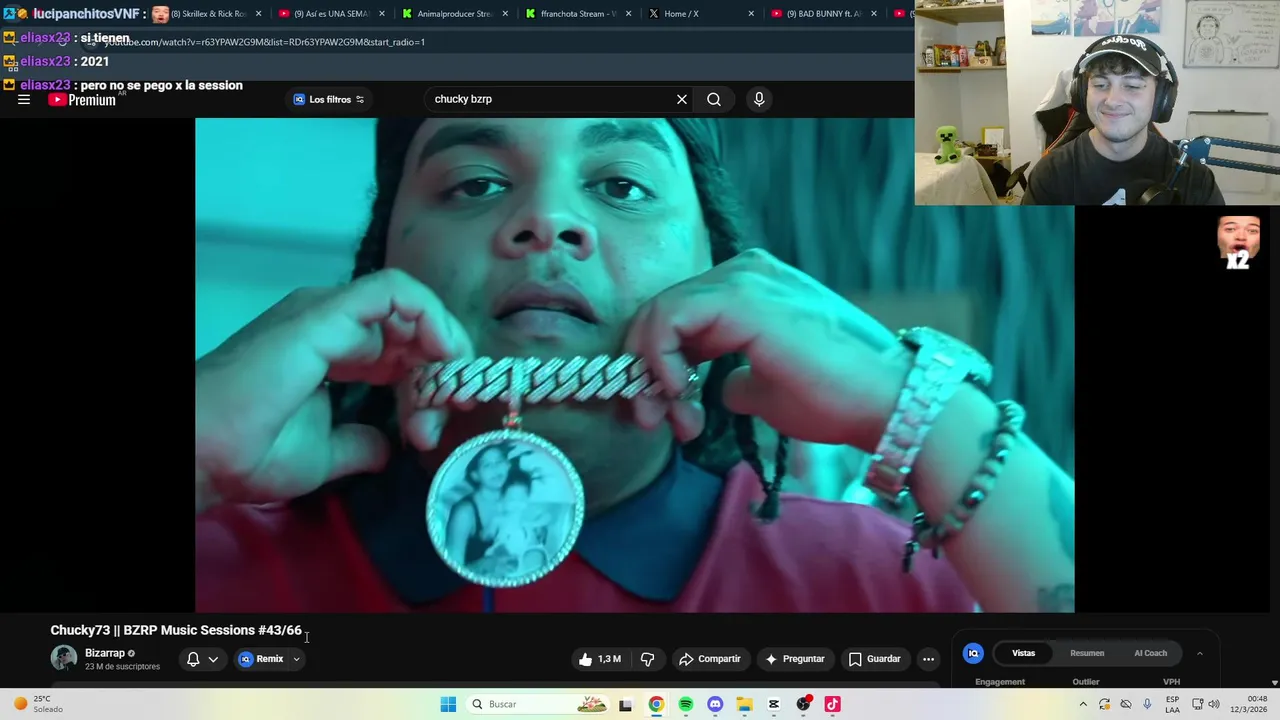Switch to the AI Coach tab
The image size is (1280, 720).
[x=1150, y=653]
